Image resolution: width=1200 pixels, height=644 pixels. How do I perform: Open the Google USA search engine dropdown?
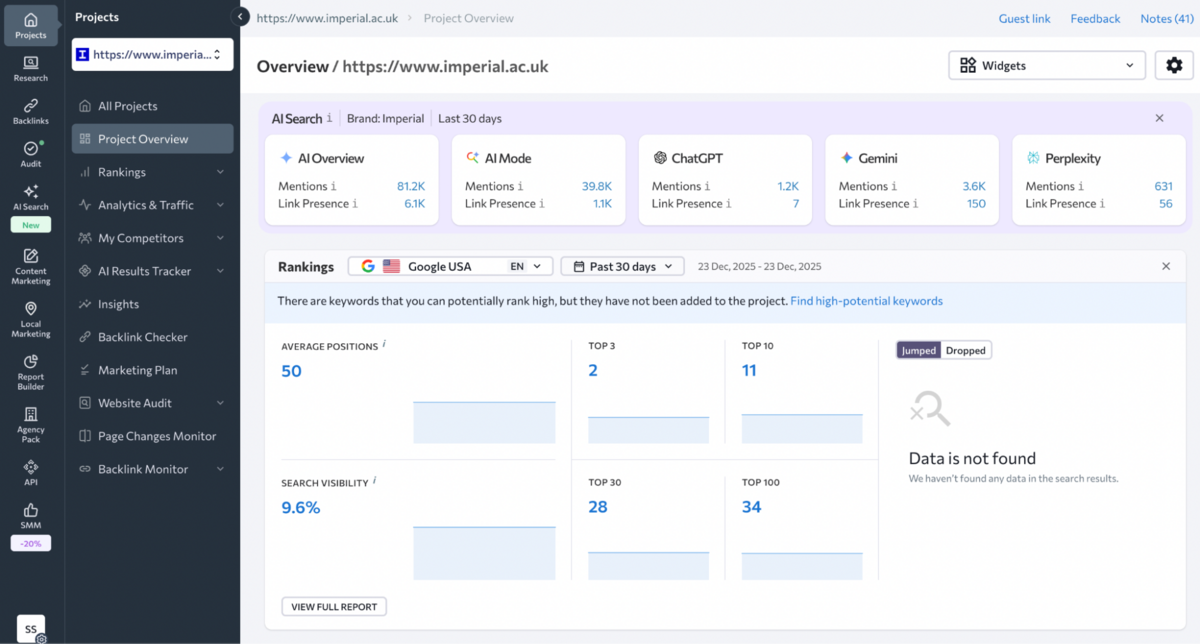(x=450, y=266)
